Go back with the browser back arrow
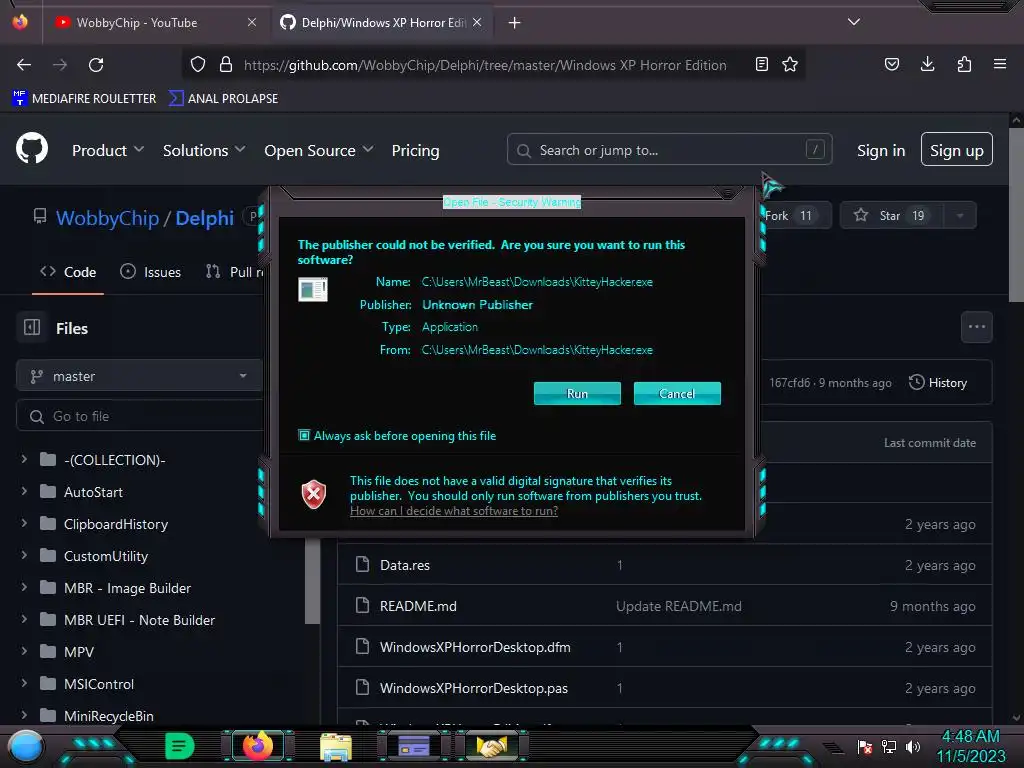This screenshot has width=1024, height=768. coord(24,65)
